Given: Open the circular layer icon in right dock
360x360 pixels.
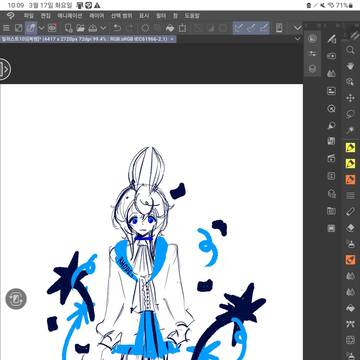Looking at the screenshot, I should pyautogui.click(x=313, y=38).
